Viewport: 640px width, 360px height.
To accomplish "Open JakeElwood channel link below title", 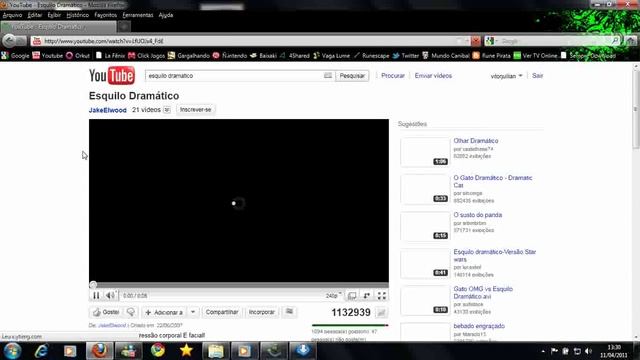I will (108, 110).
